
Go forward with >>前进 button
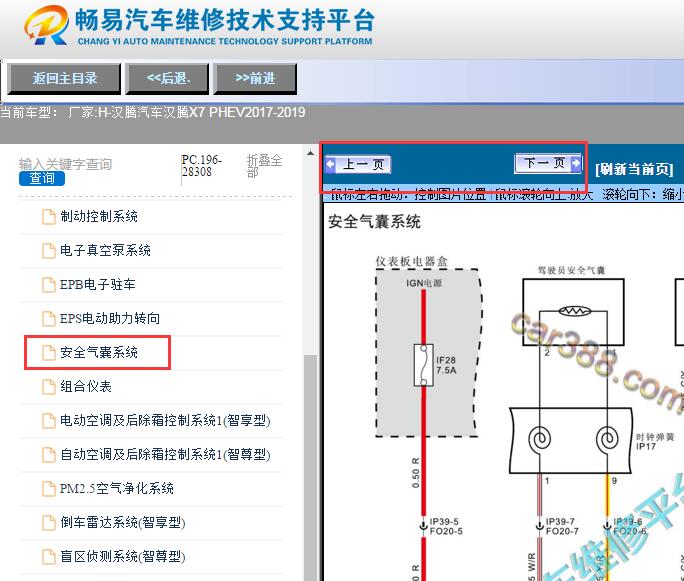tap(255, 79)
